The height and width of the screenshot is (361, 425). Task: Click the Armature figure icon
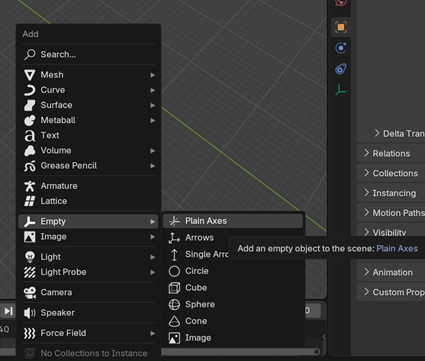30,186
